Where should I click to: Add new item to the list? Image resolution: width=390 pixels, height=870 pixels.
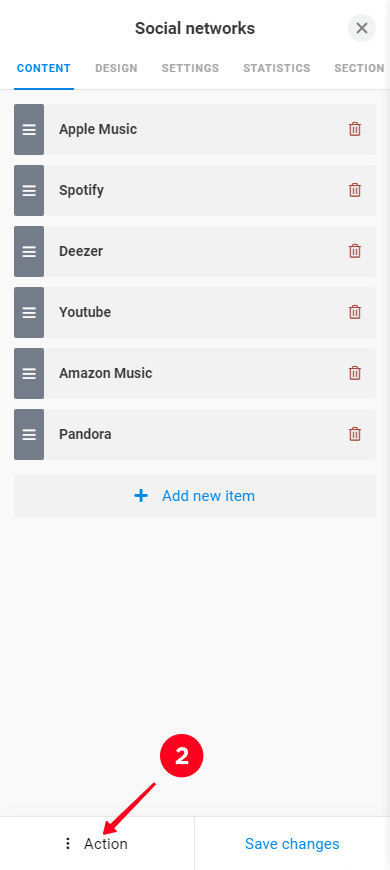coord(195,495)
